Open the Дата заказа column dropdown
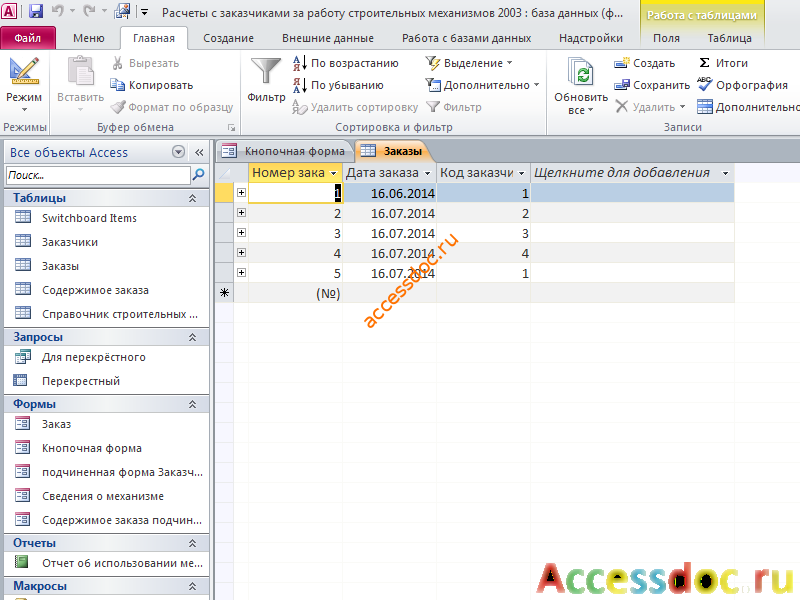Screen dimensions: 800x600 coord(428,173)
